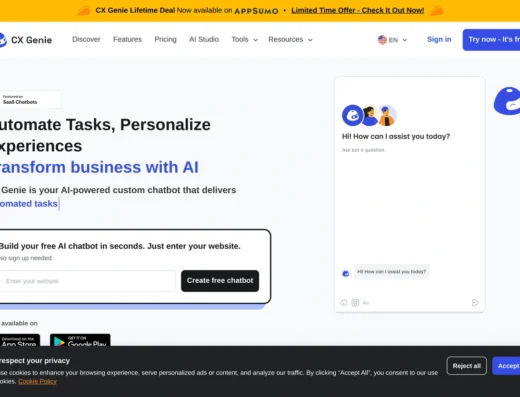
Task: Click the 'Hi! How can I assist you today?' bubble
Action: tap(392, 272)
